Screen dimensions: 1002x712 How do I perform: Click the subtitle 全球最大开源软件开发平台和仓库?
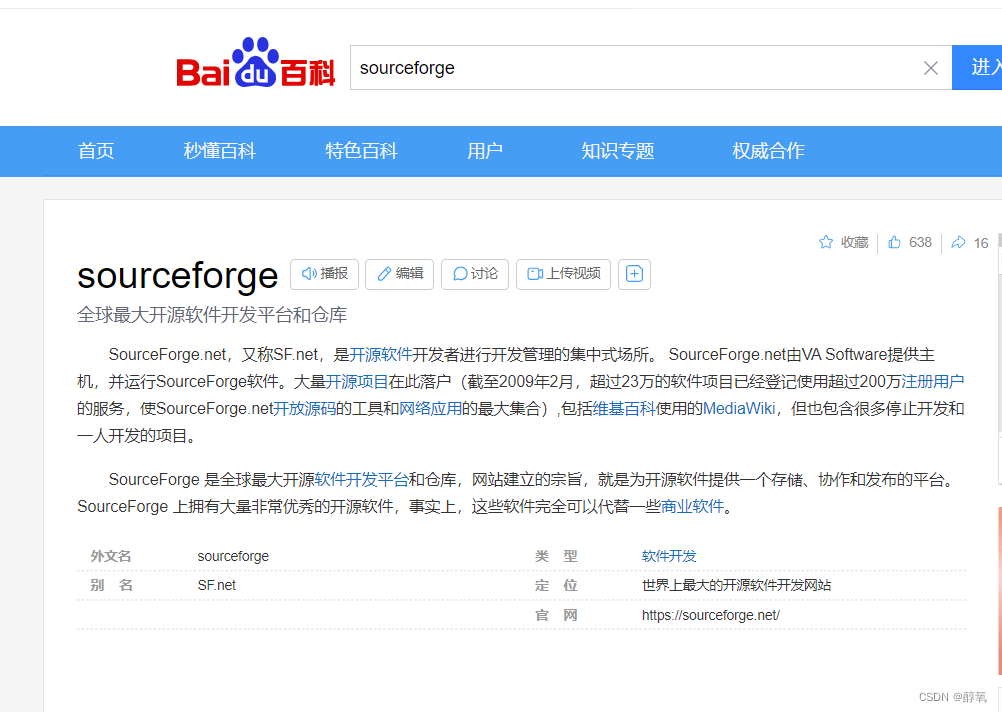[x=212, y=315]
